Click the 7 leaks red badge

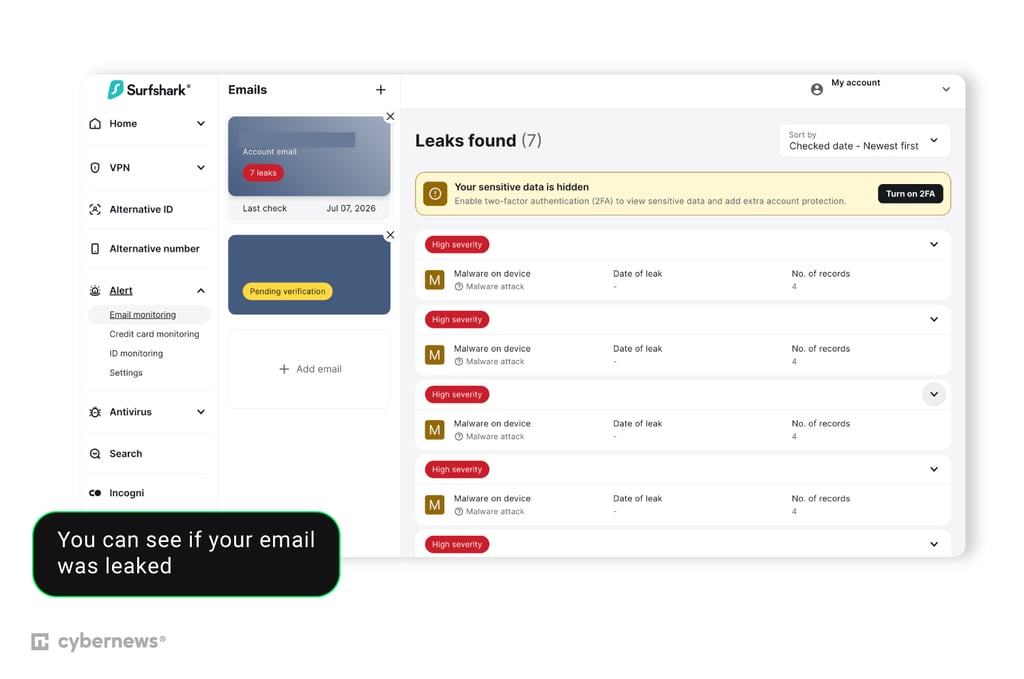[263, 173]
